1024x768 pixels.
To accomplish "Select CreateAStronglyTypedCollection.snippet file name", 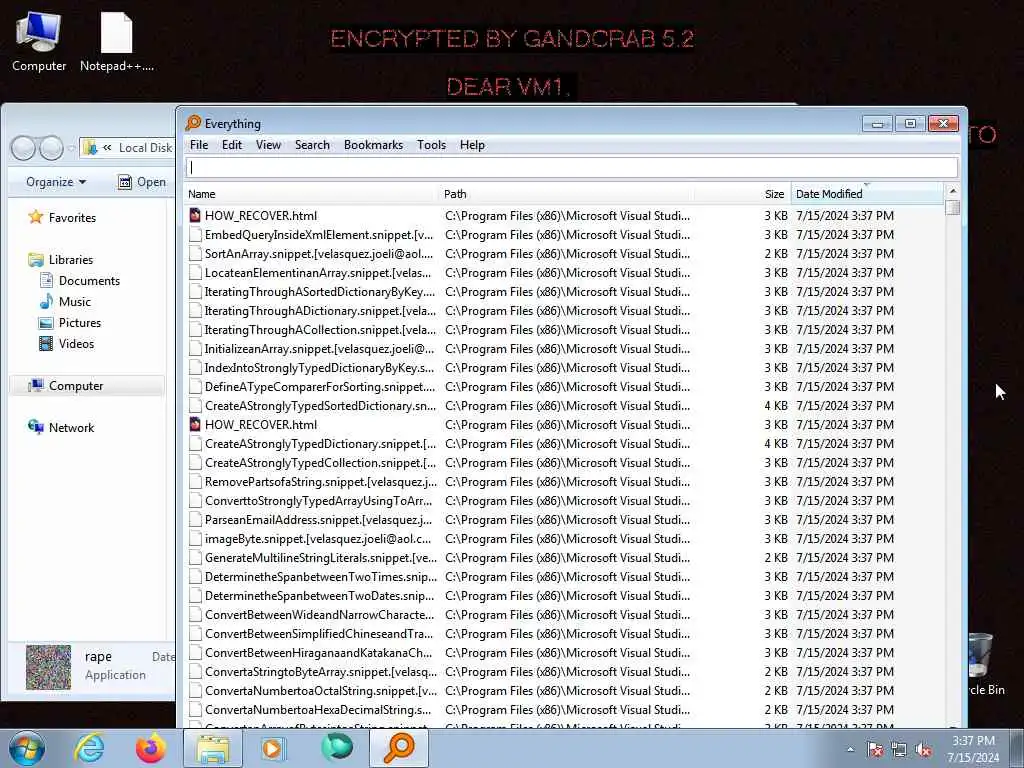I will (x=320, y=462).
